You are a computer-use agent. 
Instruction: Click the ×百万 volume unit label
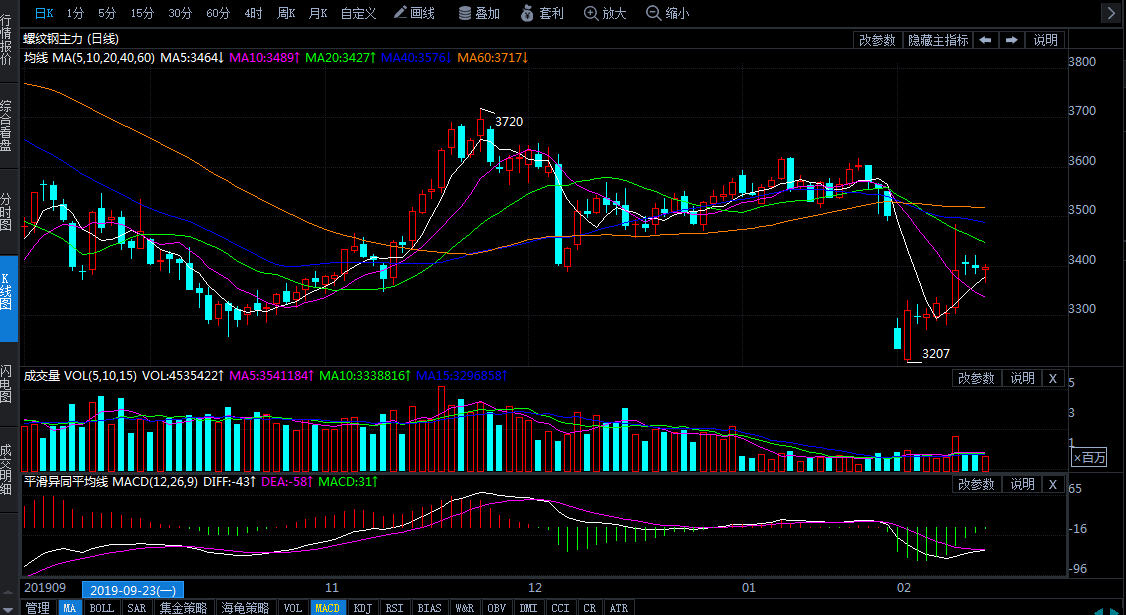pyautogui.click(x=1090, y=457)
